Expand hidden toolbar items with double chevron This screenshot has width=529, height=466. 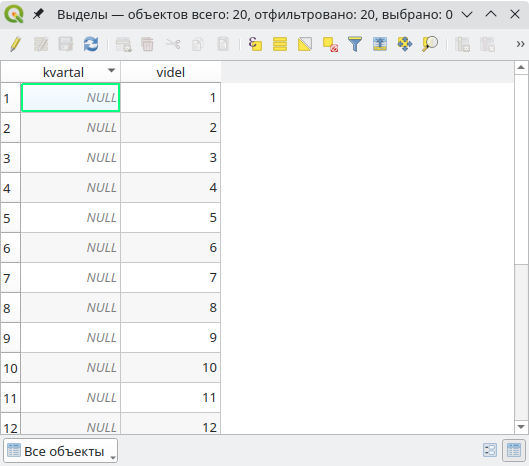click(x=520, y=44)
